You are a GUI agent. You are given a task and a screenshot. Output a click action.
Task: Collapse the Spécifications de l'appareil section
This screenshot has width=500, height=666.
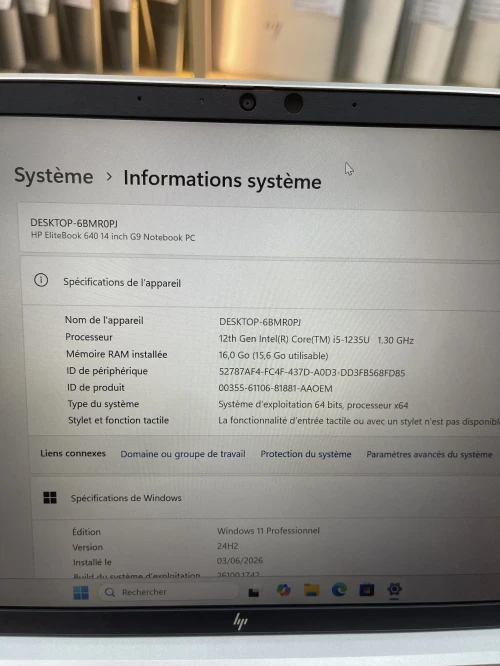[x=260, y=282]
